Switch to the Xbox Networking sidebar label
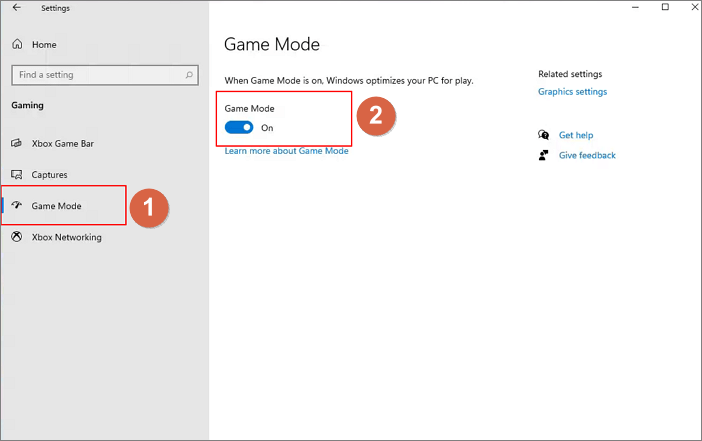 coord(66,237)
